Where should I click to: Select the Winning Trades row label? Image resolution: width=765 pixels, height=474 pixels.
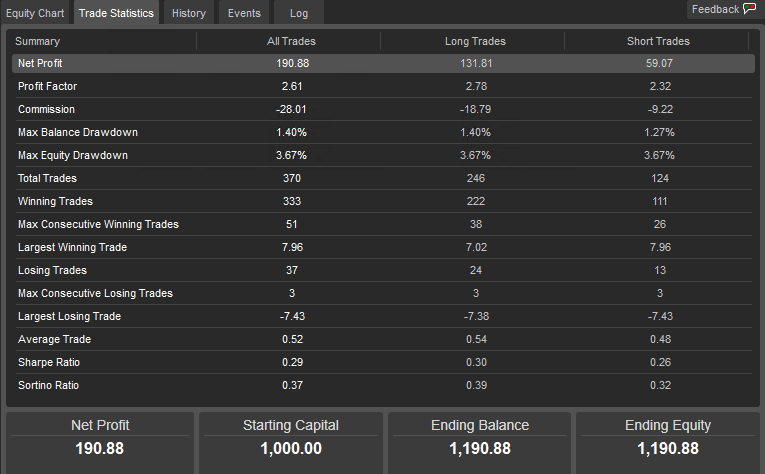55,201
